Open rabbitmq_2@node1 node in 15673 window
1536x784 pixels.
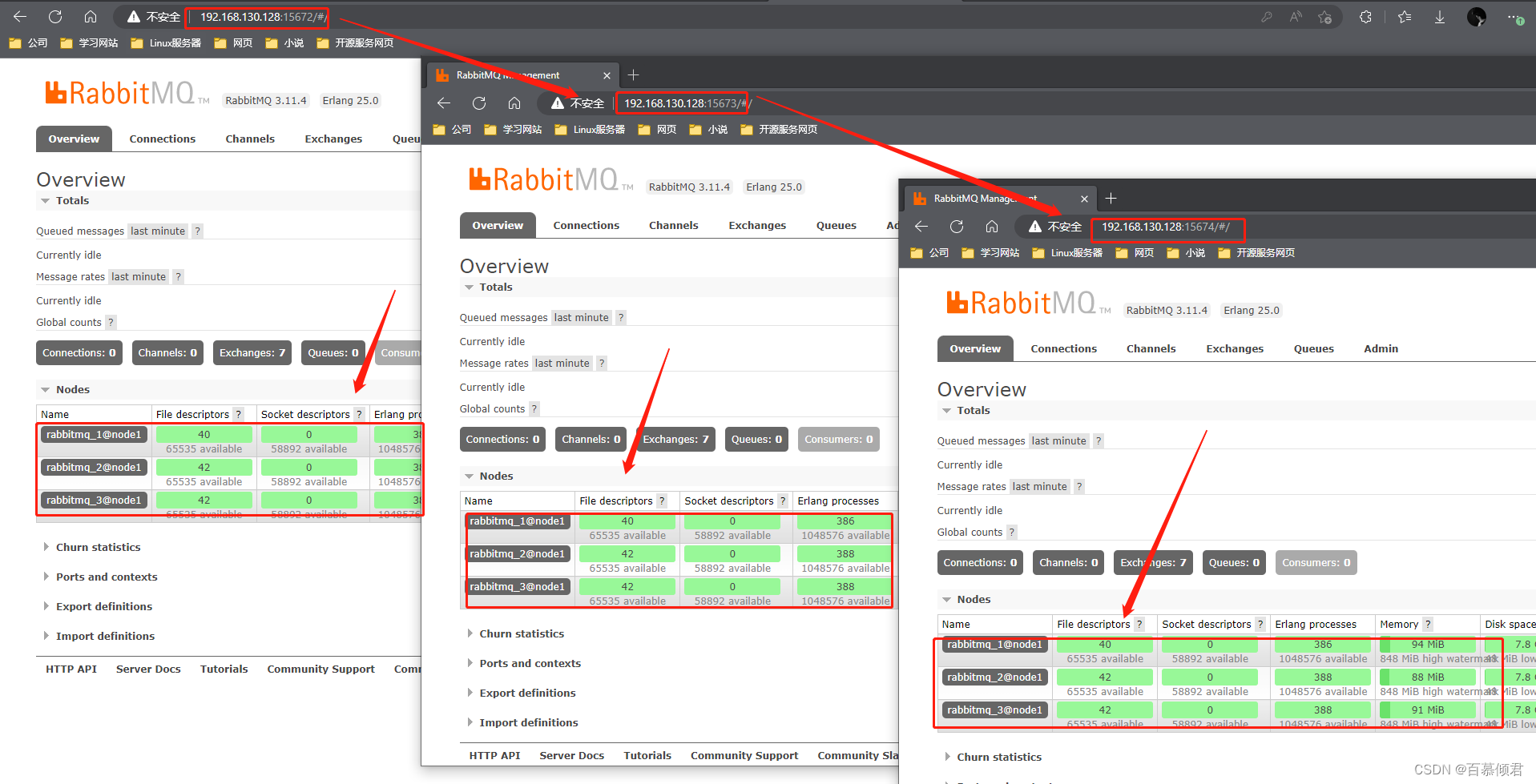pos(517,554)
